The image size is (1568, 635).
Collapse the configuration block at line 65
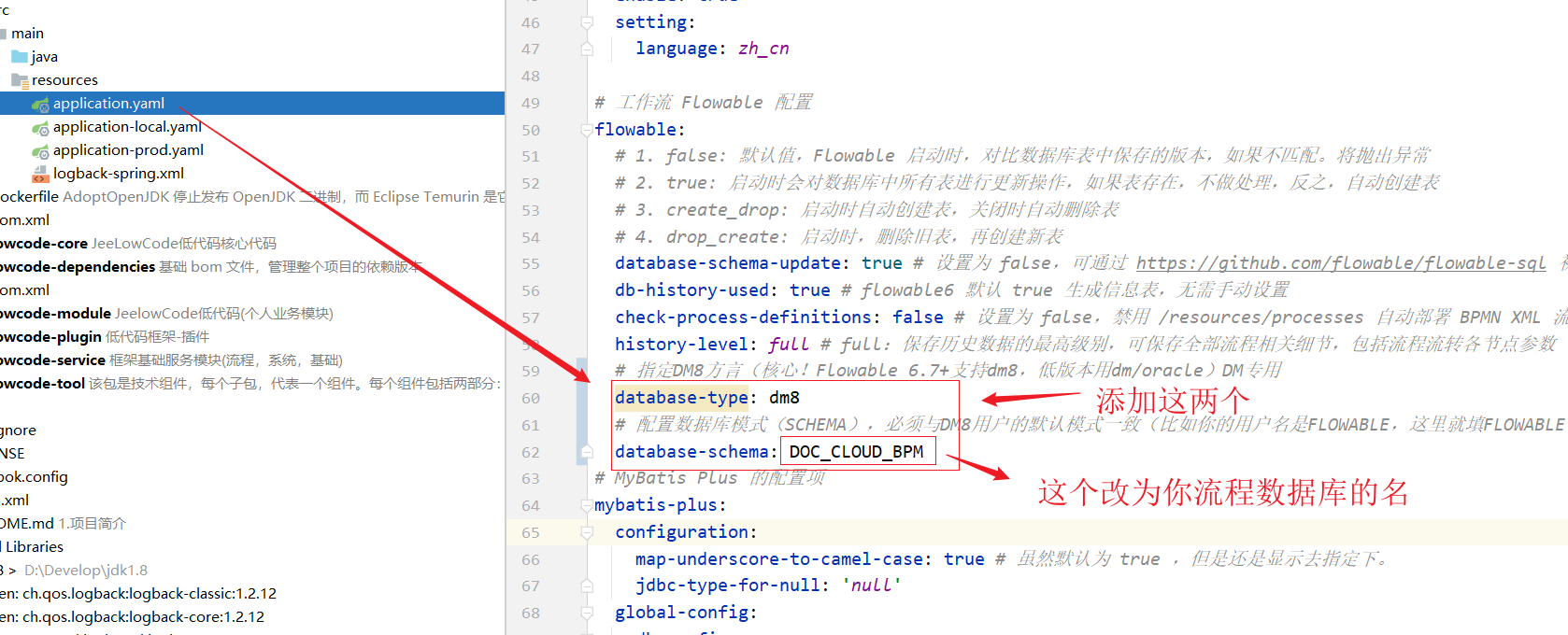pos(587,532)
